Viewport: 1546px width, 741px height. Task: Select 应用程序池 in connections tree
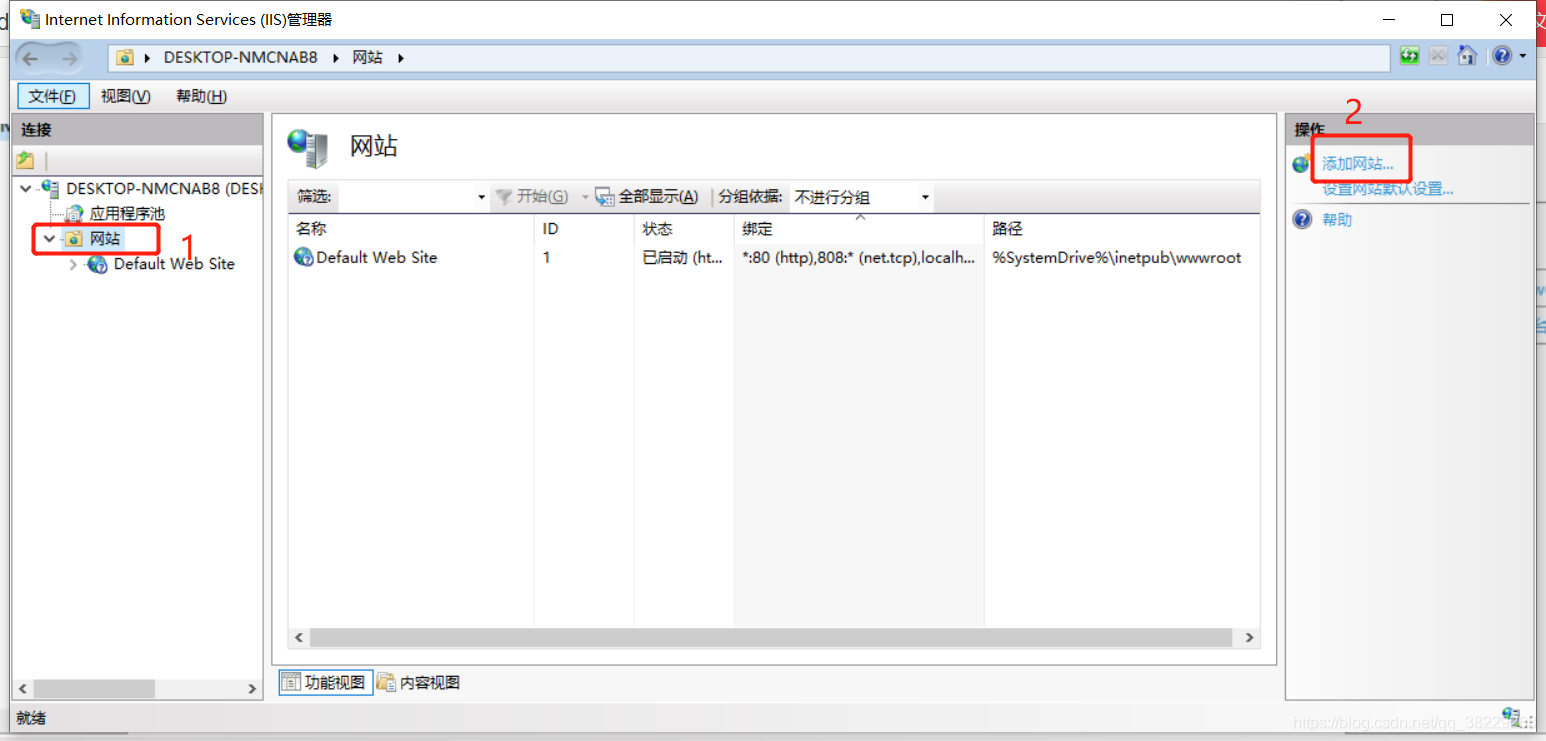[127, 213]
